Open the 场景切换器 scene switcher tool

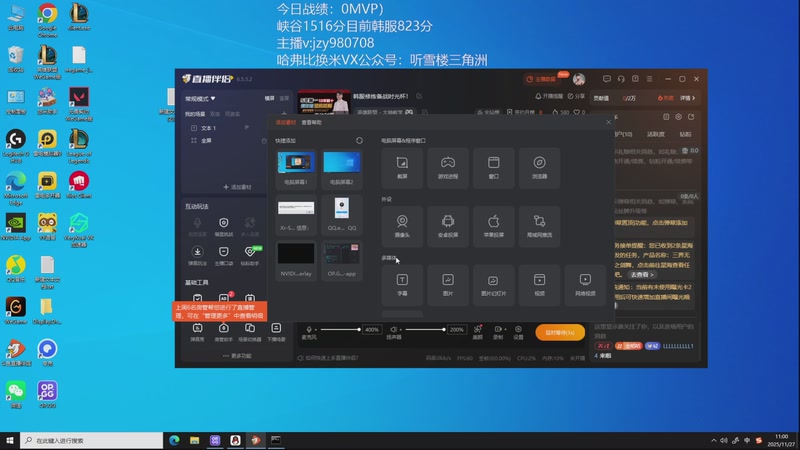coord(249,332)
